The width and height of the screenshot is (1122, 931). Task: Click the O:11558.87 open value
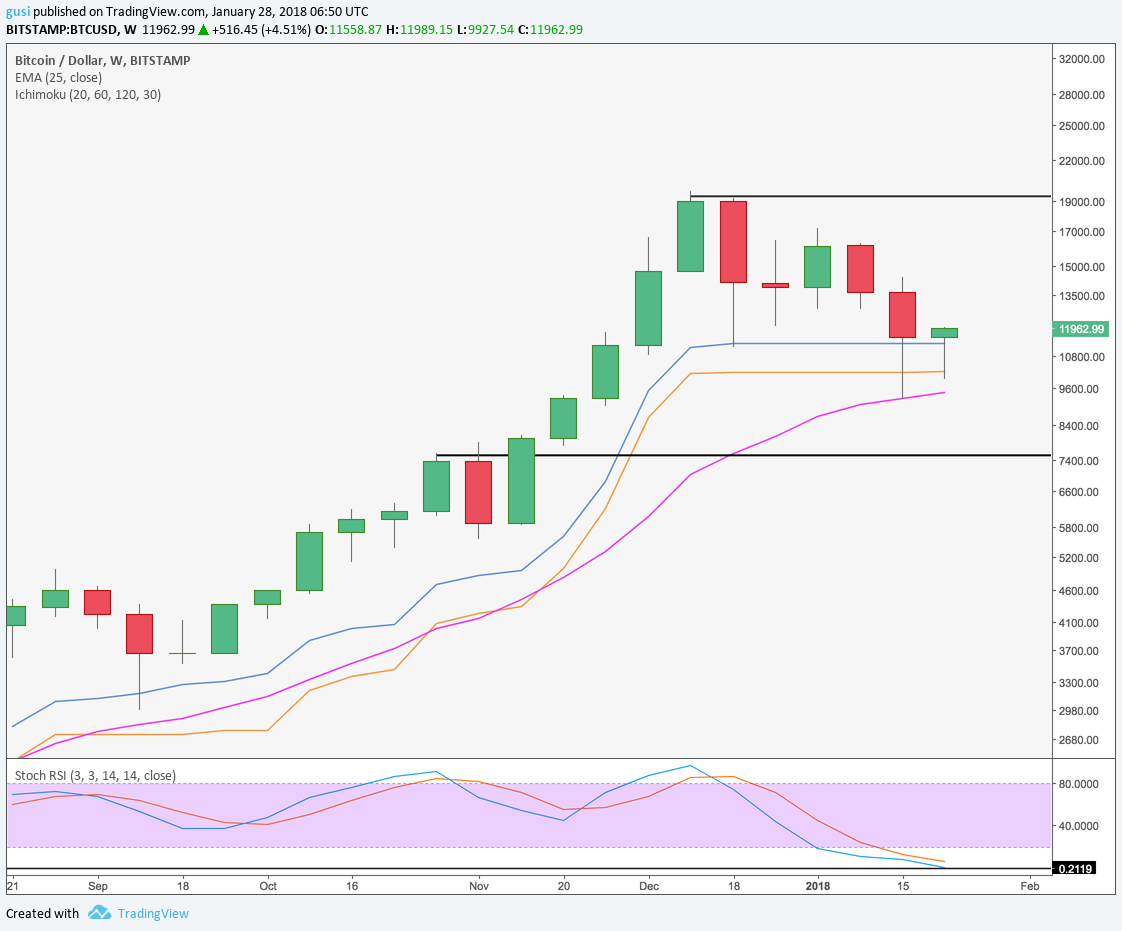[348, 29]
